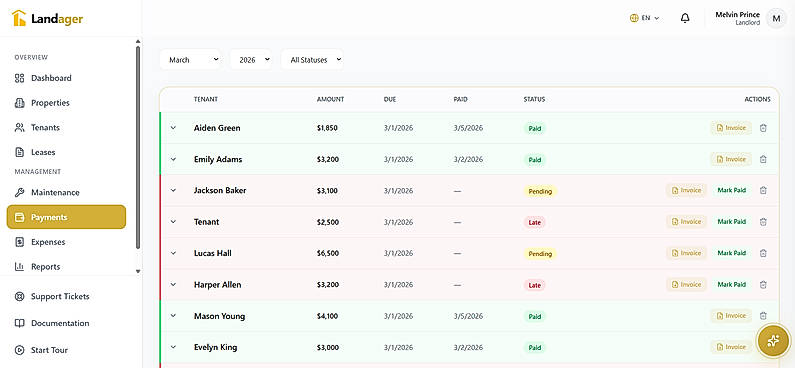Click the Melvin Prince profile name
The height and width of the screenshot is (368, 795).
tap(737, 15)
